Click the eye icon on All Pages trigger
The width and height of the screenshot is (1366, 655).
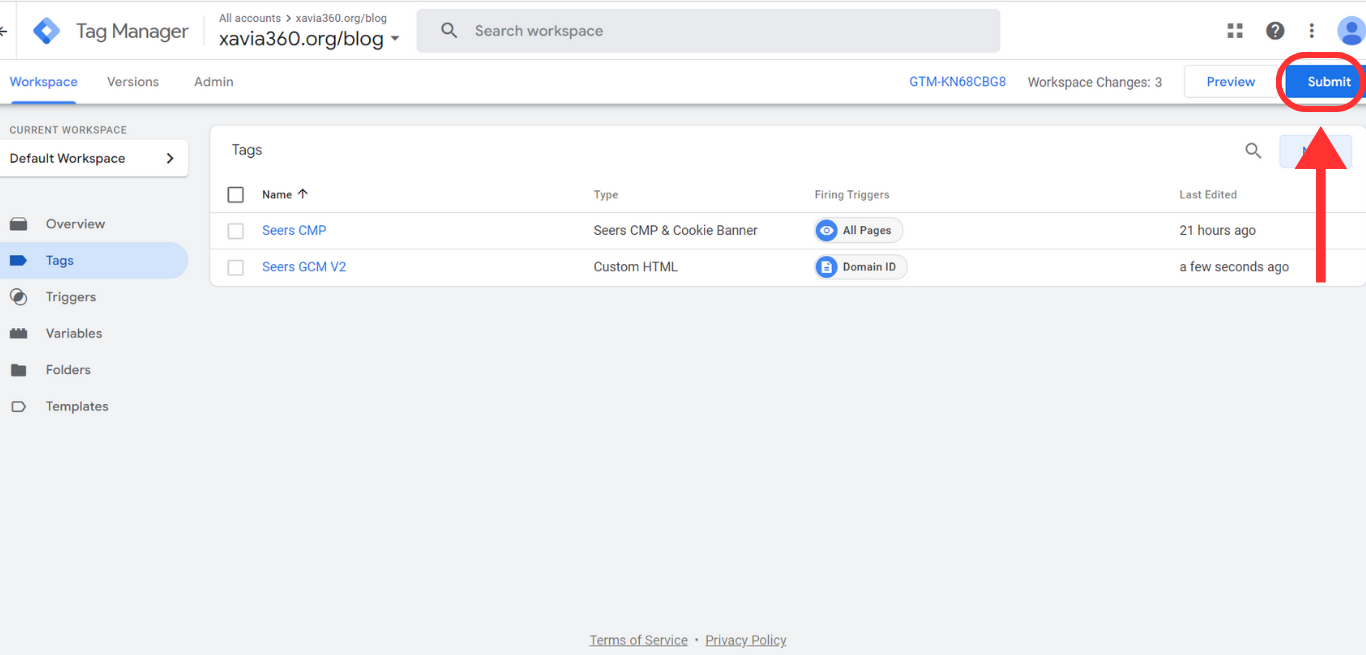point(826,230)
